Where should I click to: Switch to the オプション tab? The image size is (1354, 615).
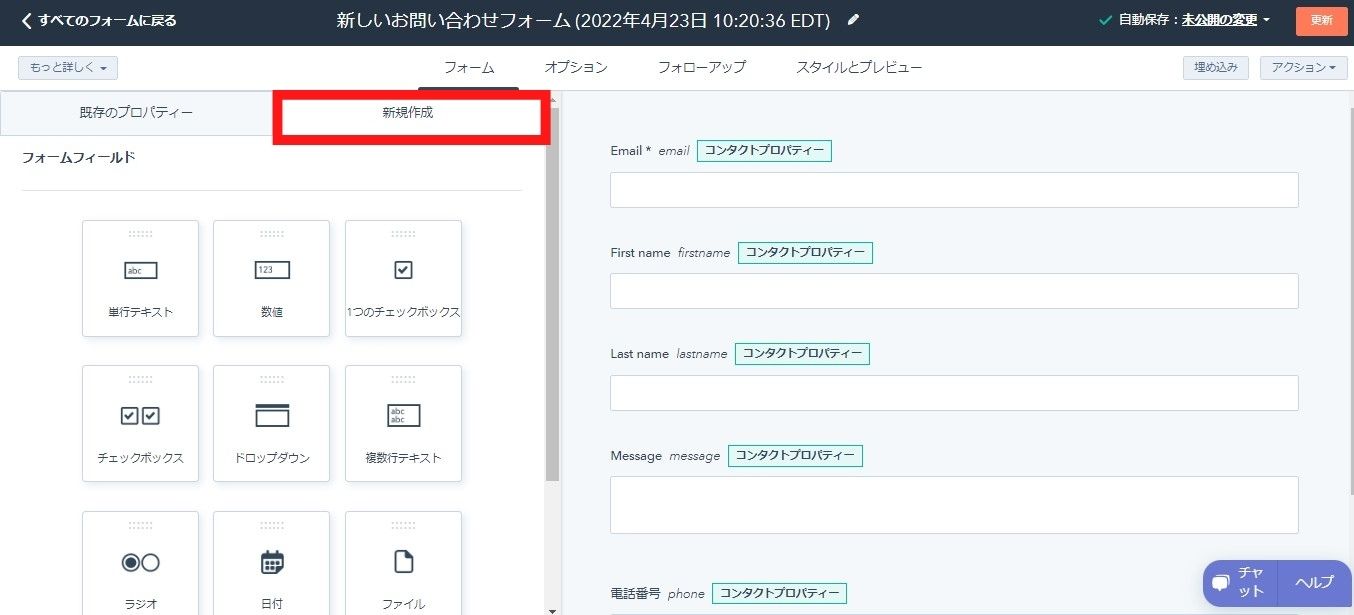575,68
